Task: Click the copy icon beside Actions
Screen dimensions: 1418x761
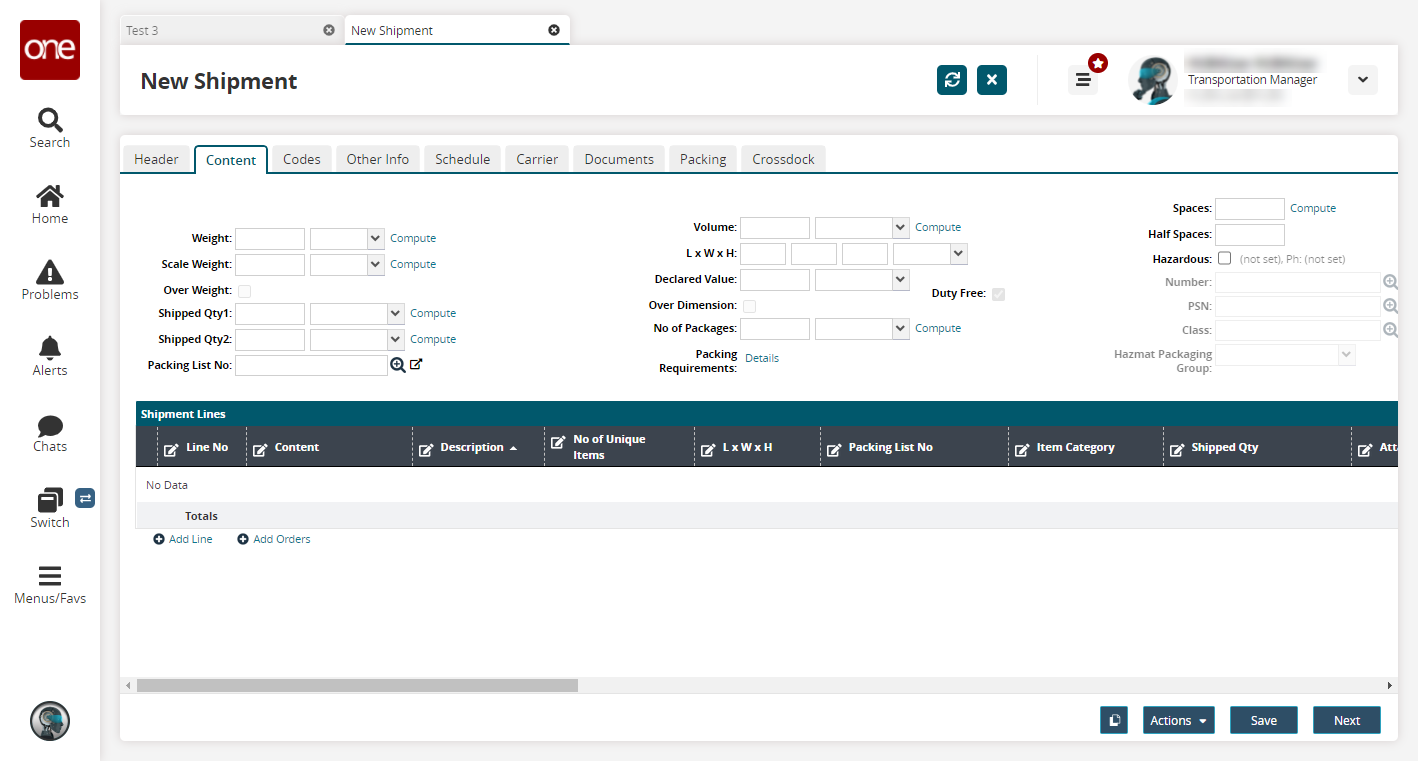Action: (1114, 720)
